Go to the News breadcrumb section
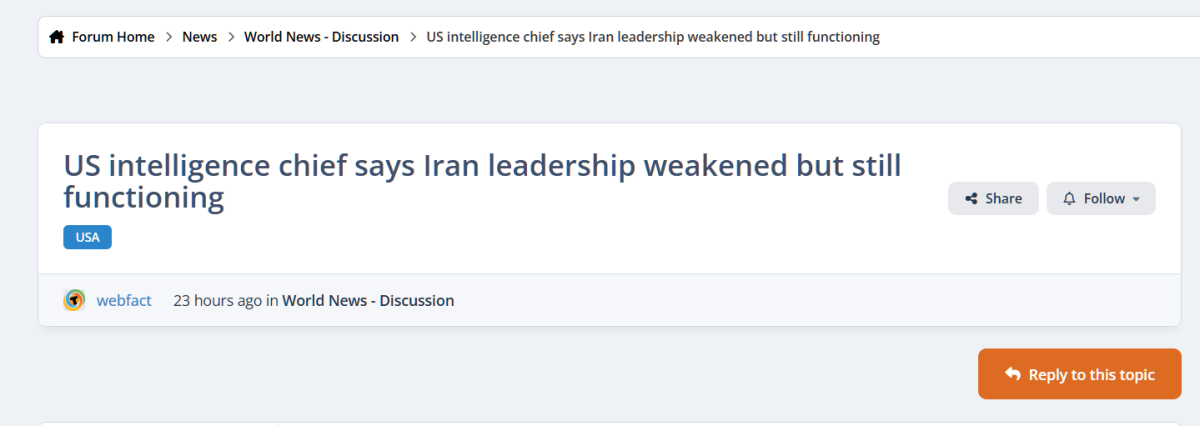The height and width of the screenshot is (426, 1200). (199, 37)
